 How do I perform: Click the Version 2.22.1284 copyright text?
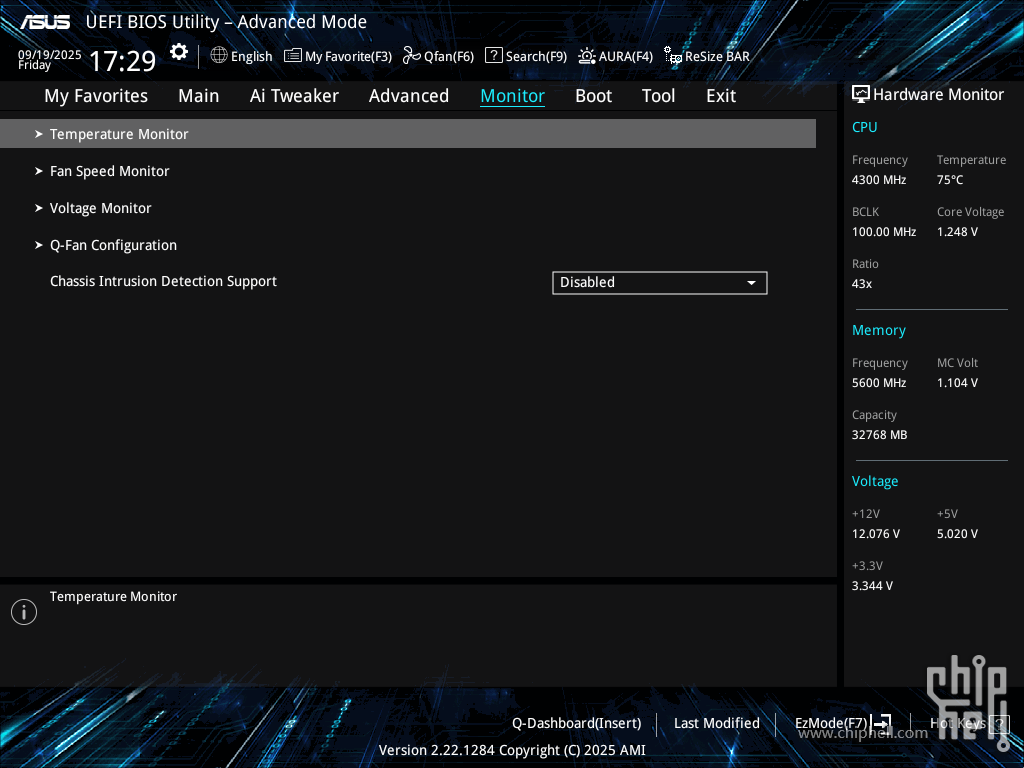pyautogui.click(x=512, y=750)
